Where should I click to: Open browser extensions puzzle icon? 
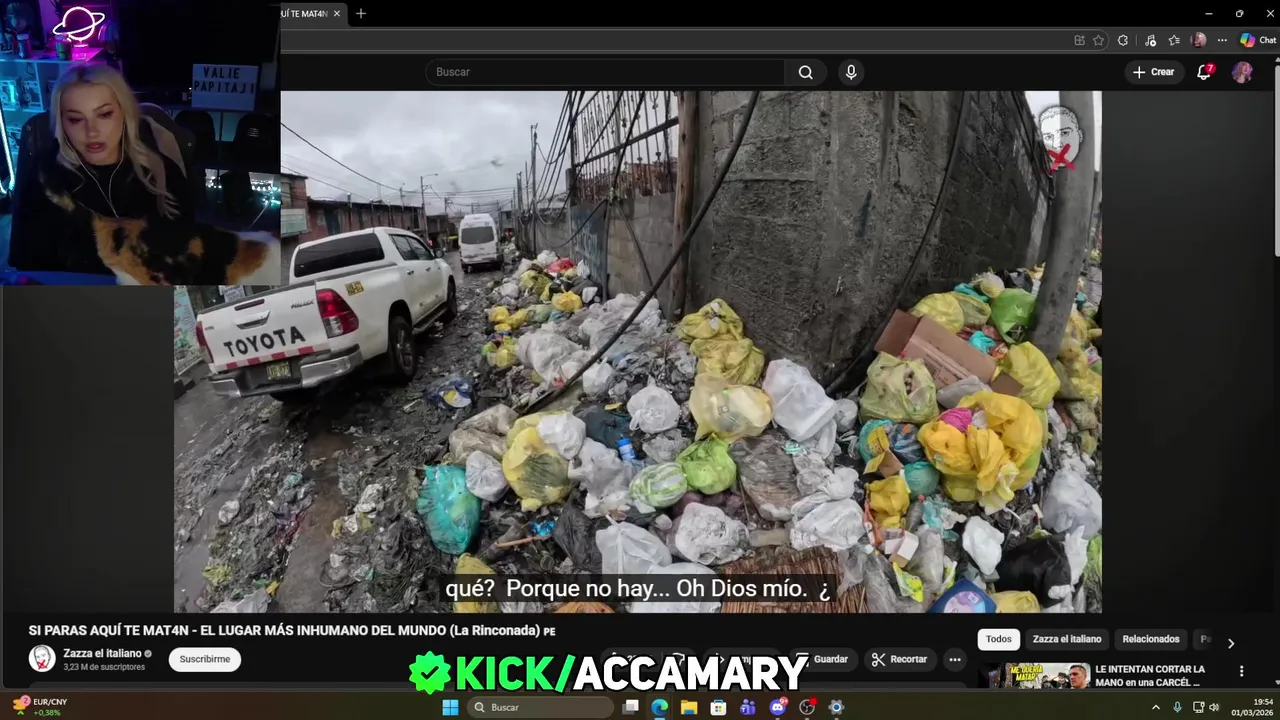pos(1123,40)
